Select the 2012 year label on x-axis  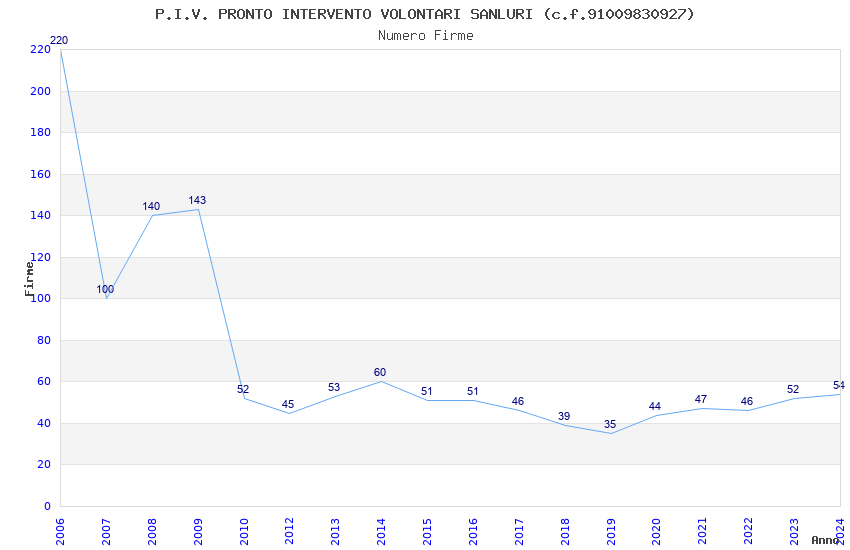pos(289,532)
